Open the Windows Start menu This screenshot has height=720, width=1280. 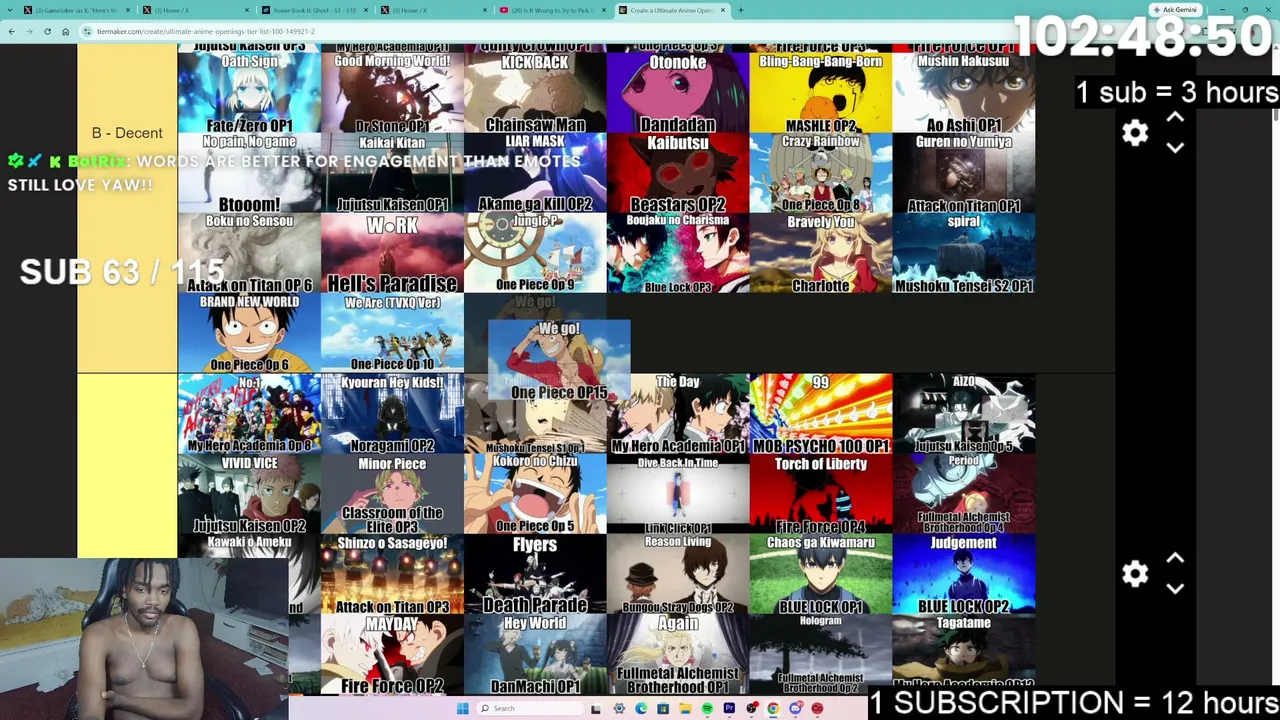click(x=462, y=709)
